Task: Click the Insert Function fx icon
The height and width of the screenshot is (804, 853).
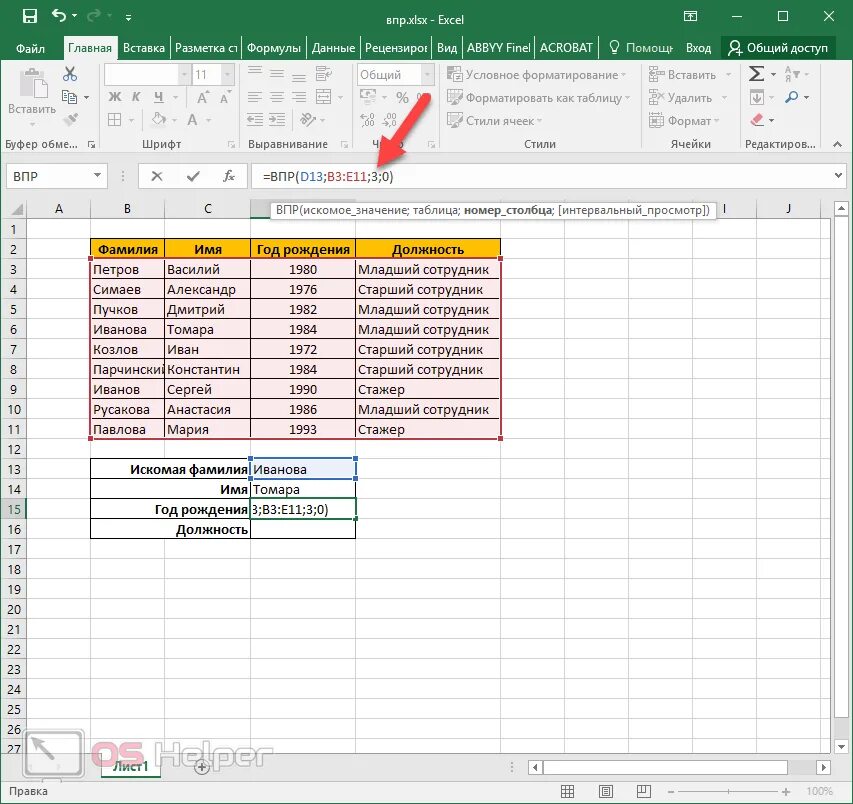Action: tap(229, 176)
